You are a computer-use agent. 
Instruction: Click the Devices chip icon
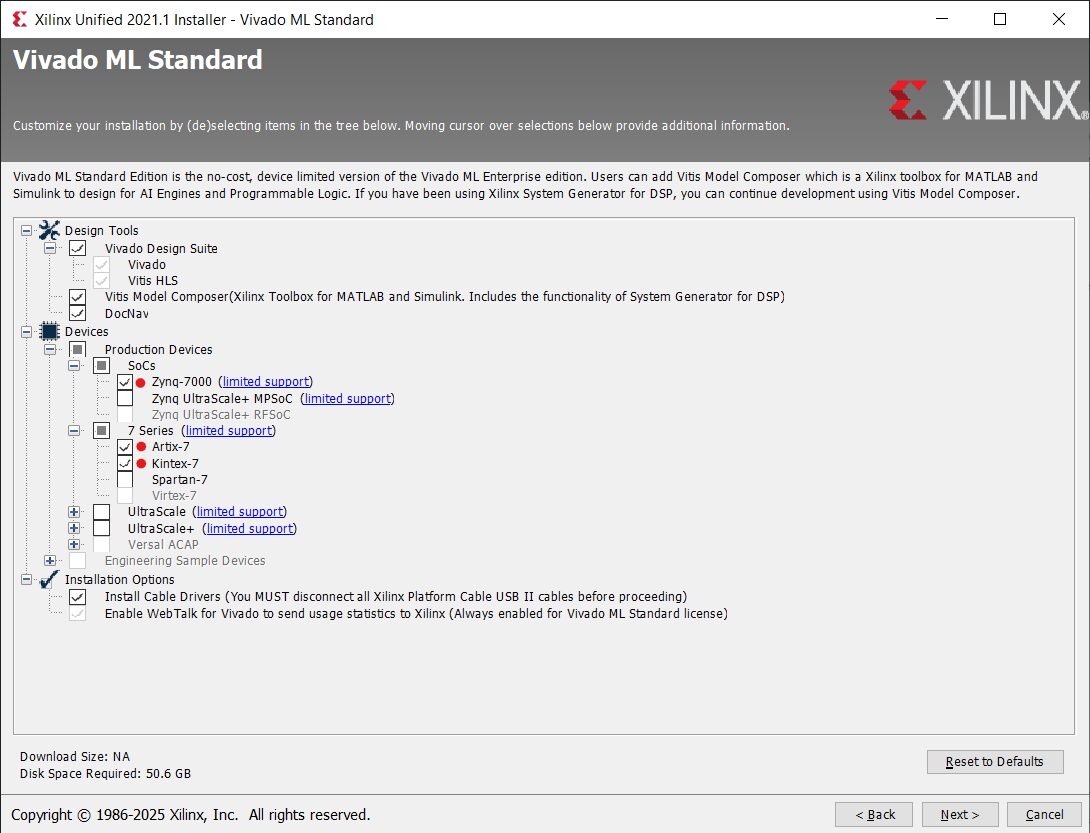[x=49, y=331]
